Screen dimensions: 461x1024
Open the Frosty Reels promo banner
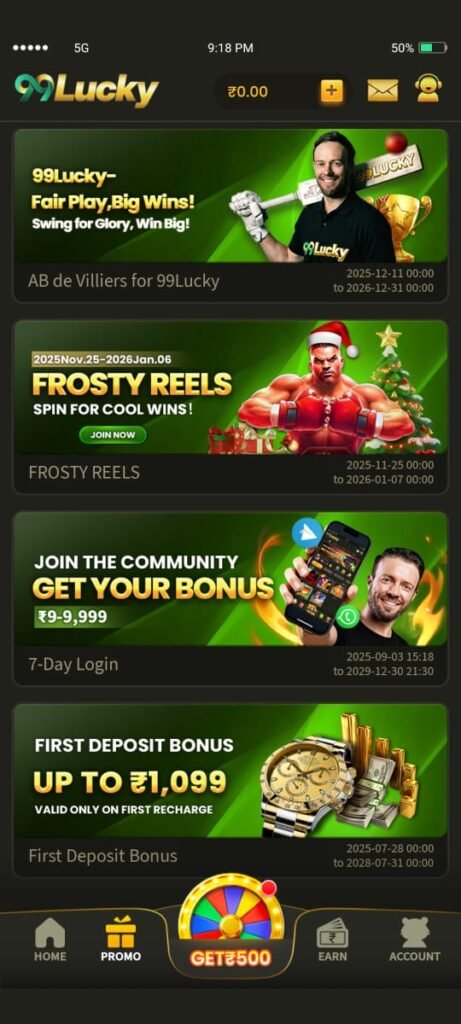click(230, 387)
